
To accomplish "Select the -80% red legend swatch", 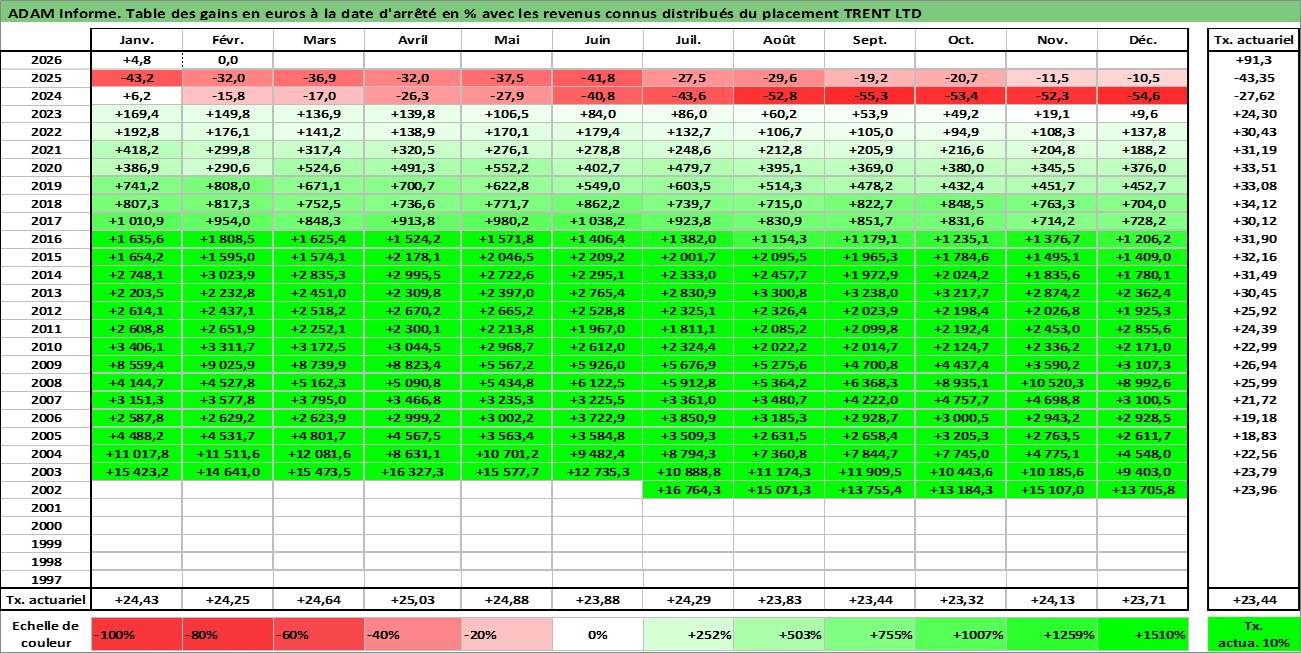I will click(x=227, y=634).
